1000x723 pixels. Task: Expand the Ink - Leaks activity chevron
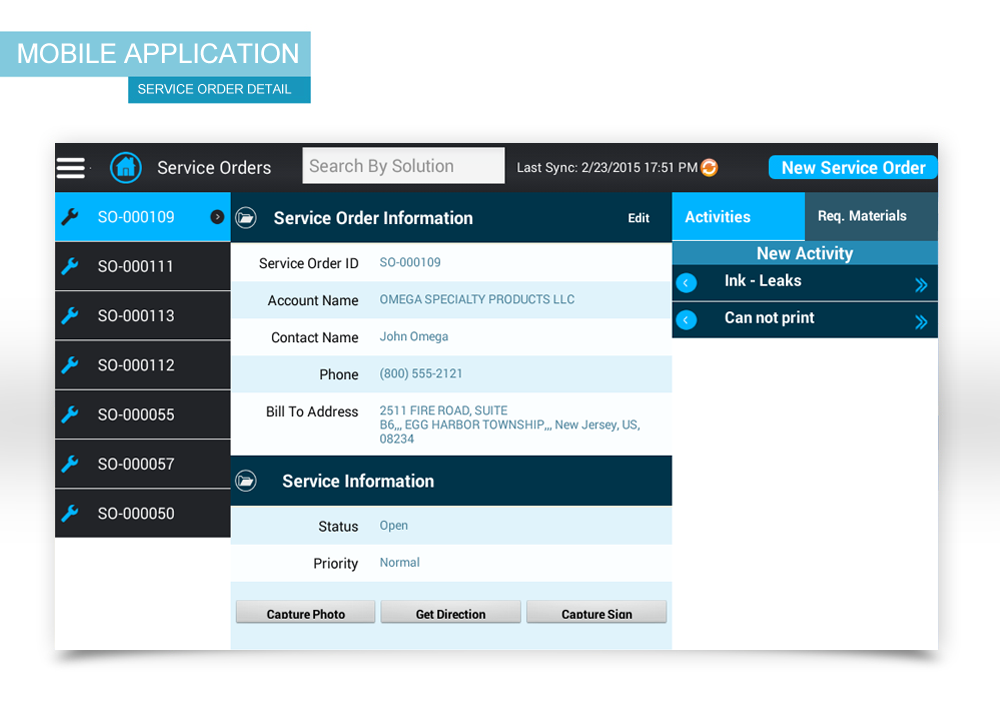(921, 285)
